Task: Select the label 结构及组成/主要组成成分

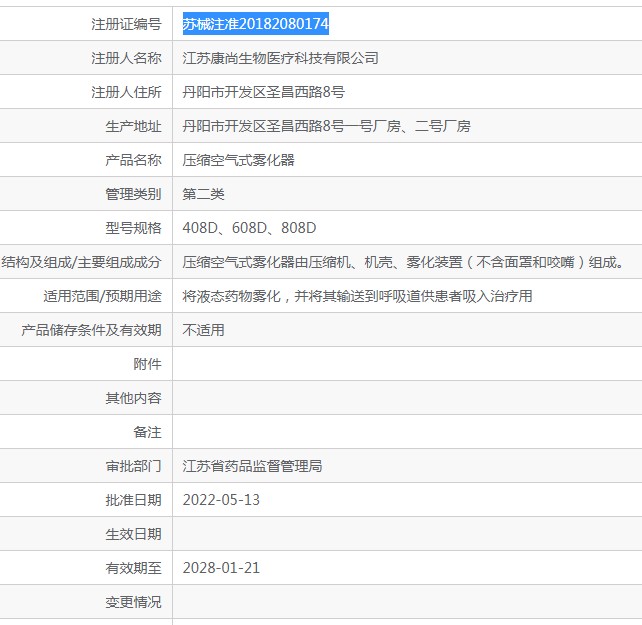Action: pos(81,262)
